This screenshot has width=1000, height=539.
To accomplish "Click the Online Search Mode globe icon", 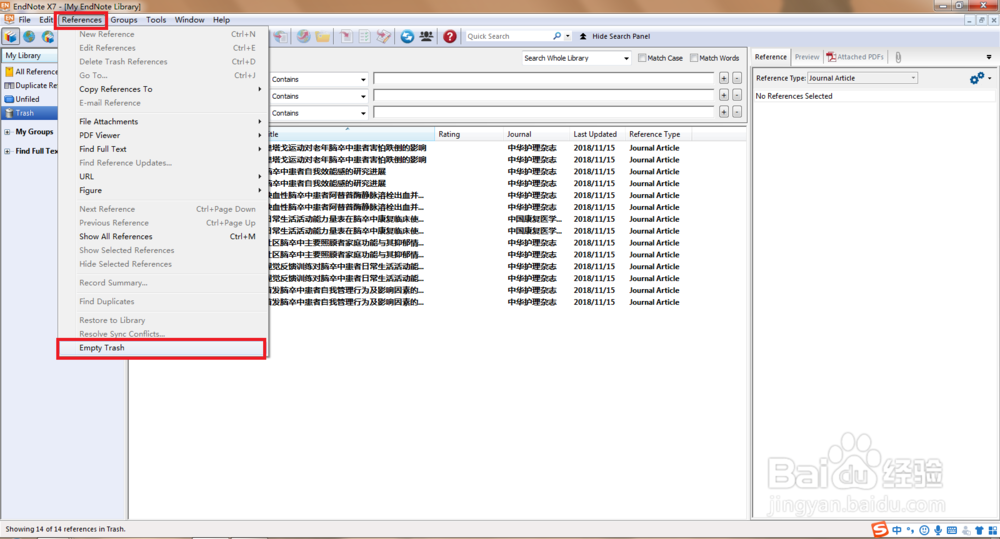I will (29, 36).
